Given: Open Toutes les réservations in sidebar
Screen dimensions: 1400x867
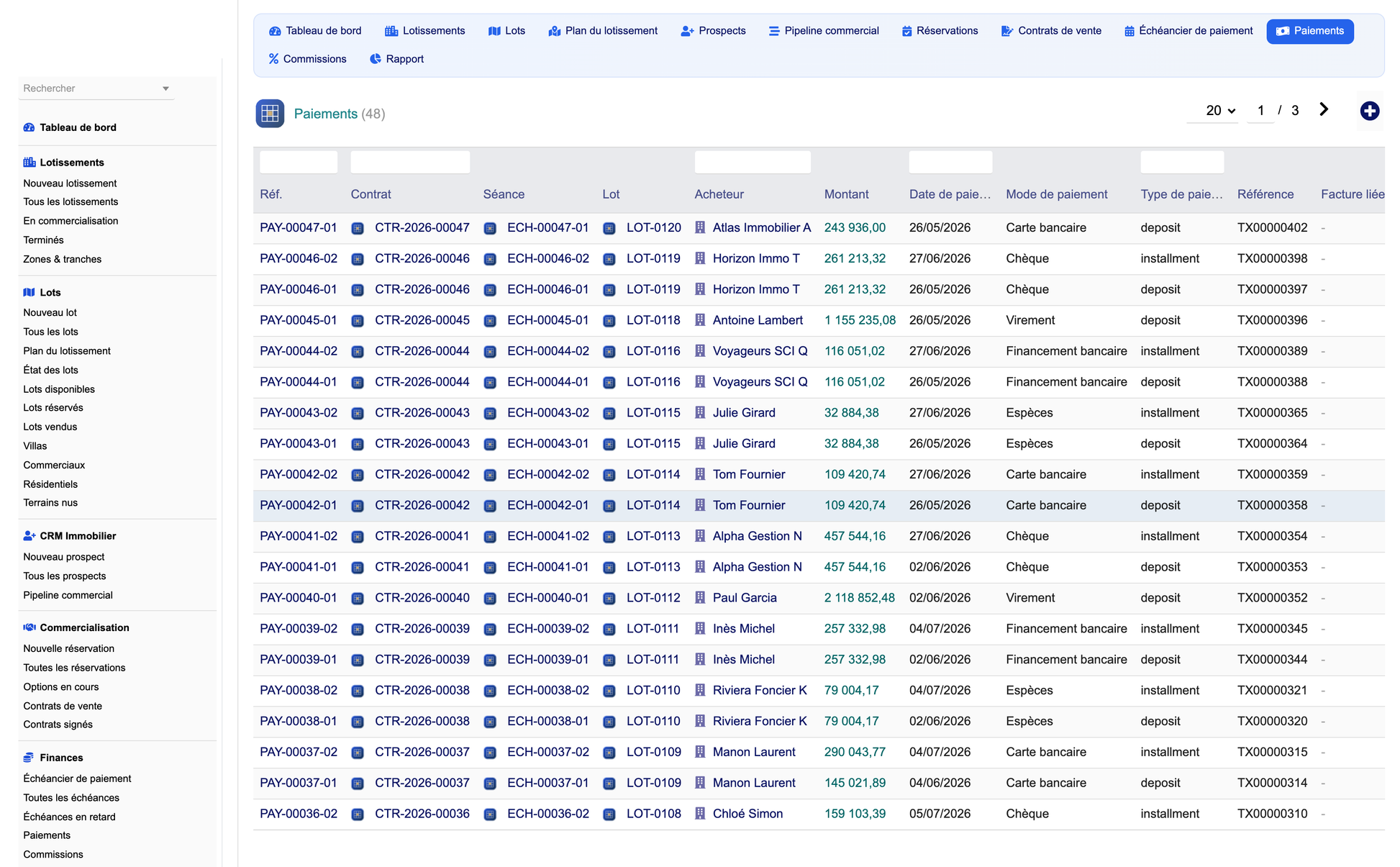Looking at the screenshot, I should pos(74,668).
